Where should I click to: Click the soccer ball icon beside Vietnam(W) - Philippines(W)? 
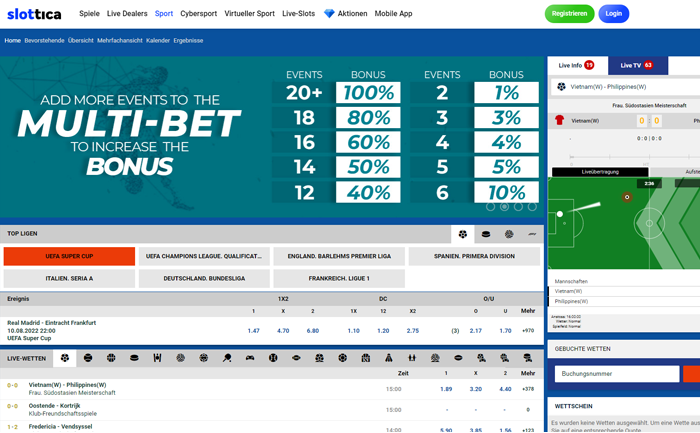pyautogui.click(x=561, y=87)
